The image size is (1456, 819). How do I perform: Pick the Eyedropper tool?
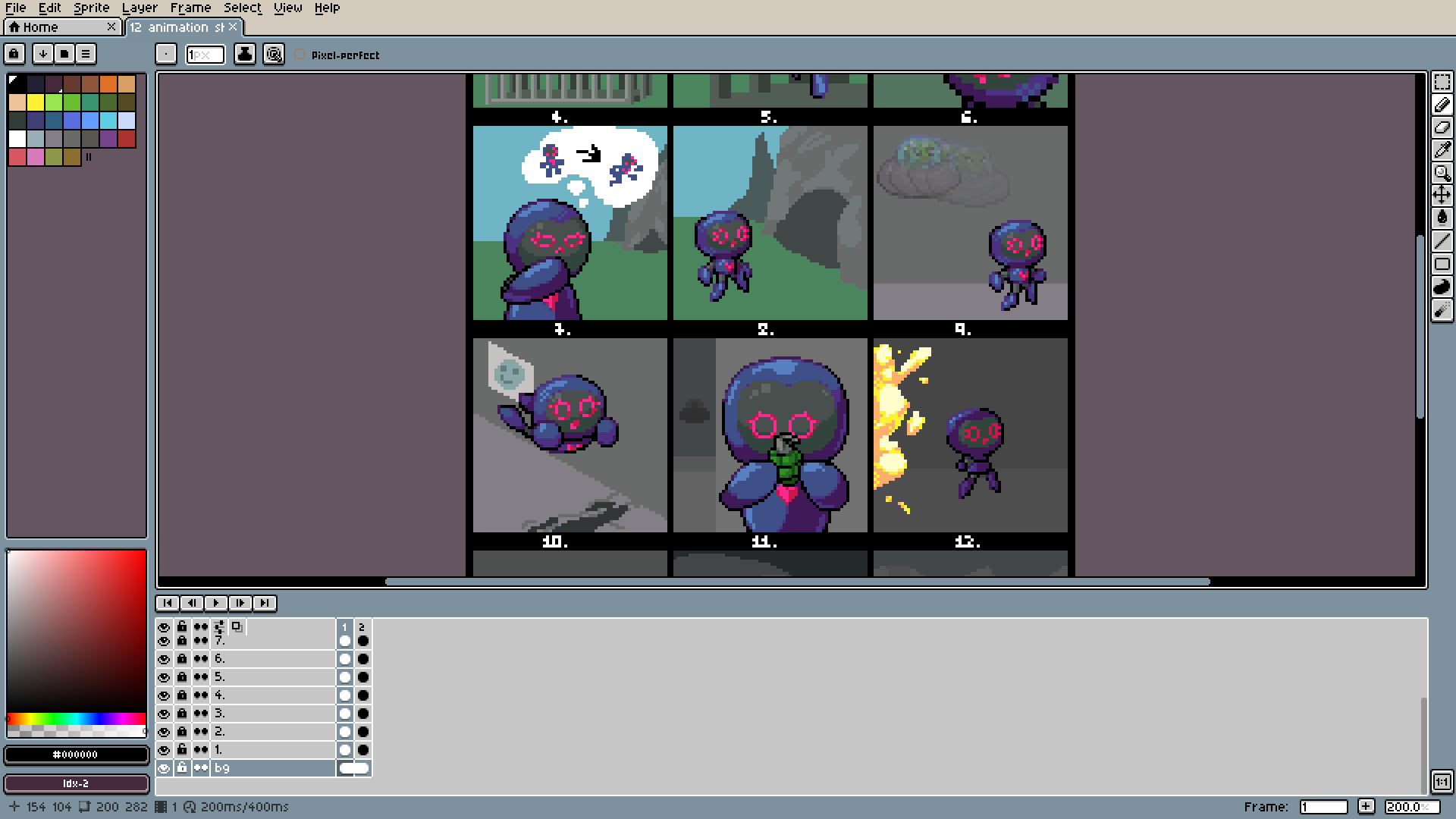[x=1442, y=150]
